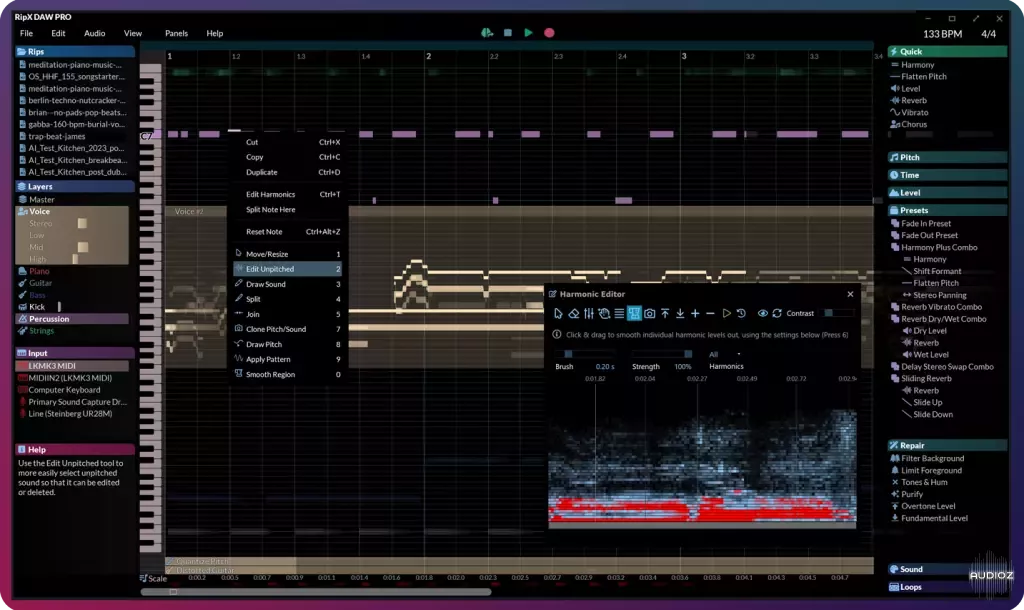This screenshot has height=610, width=1024.
Task: Expand the Sound panel
Action: pyautogui.click(x=929, y=570)
